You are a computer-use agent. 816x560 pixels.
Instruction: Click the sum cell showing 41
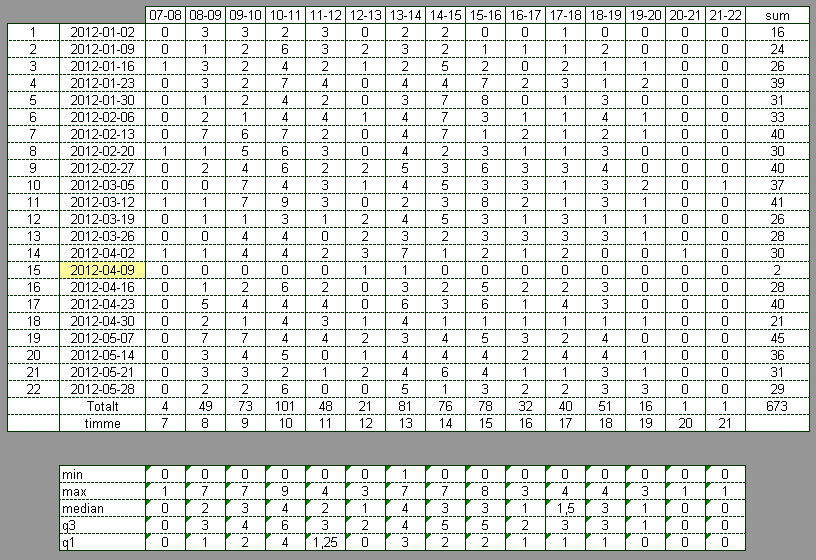click(777, 202)
